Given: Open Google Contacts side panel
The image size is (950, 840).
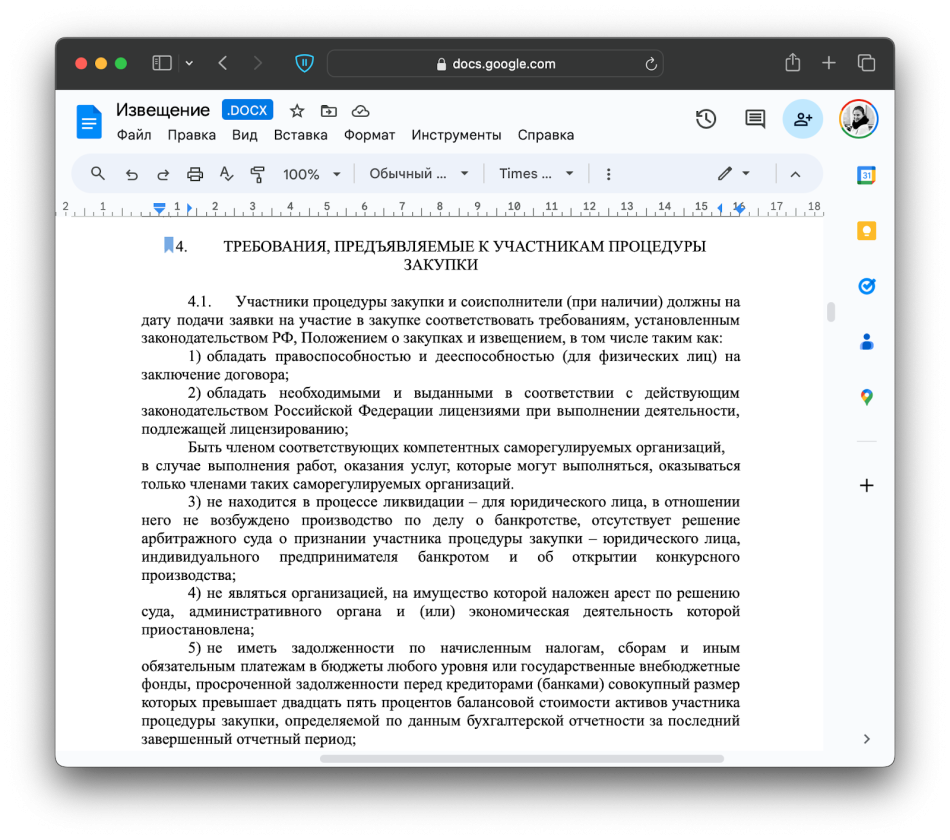Looking at the screenshot, I should [x=866, y=342].
